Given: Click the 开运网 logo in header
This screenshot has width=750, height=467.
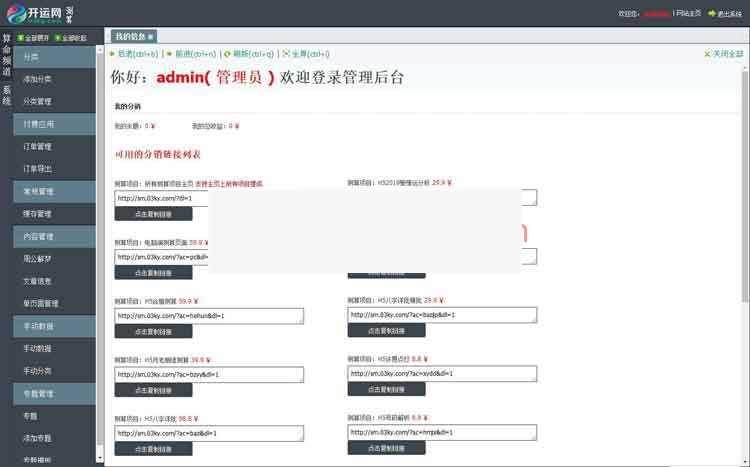Looking at the screenshot, I should (40, 13).
